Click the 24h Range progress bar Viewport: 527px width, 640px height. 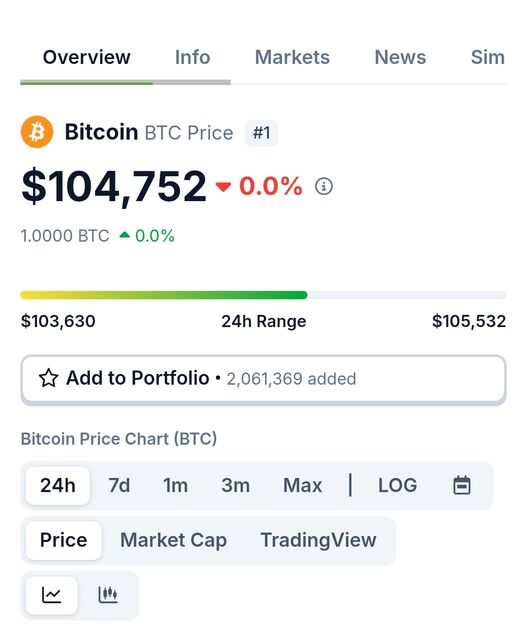coord(263,295)
